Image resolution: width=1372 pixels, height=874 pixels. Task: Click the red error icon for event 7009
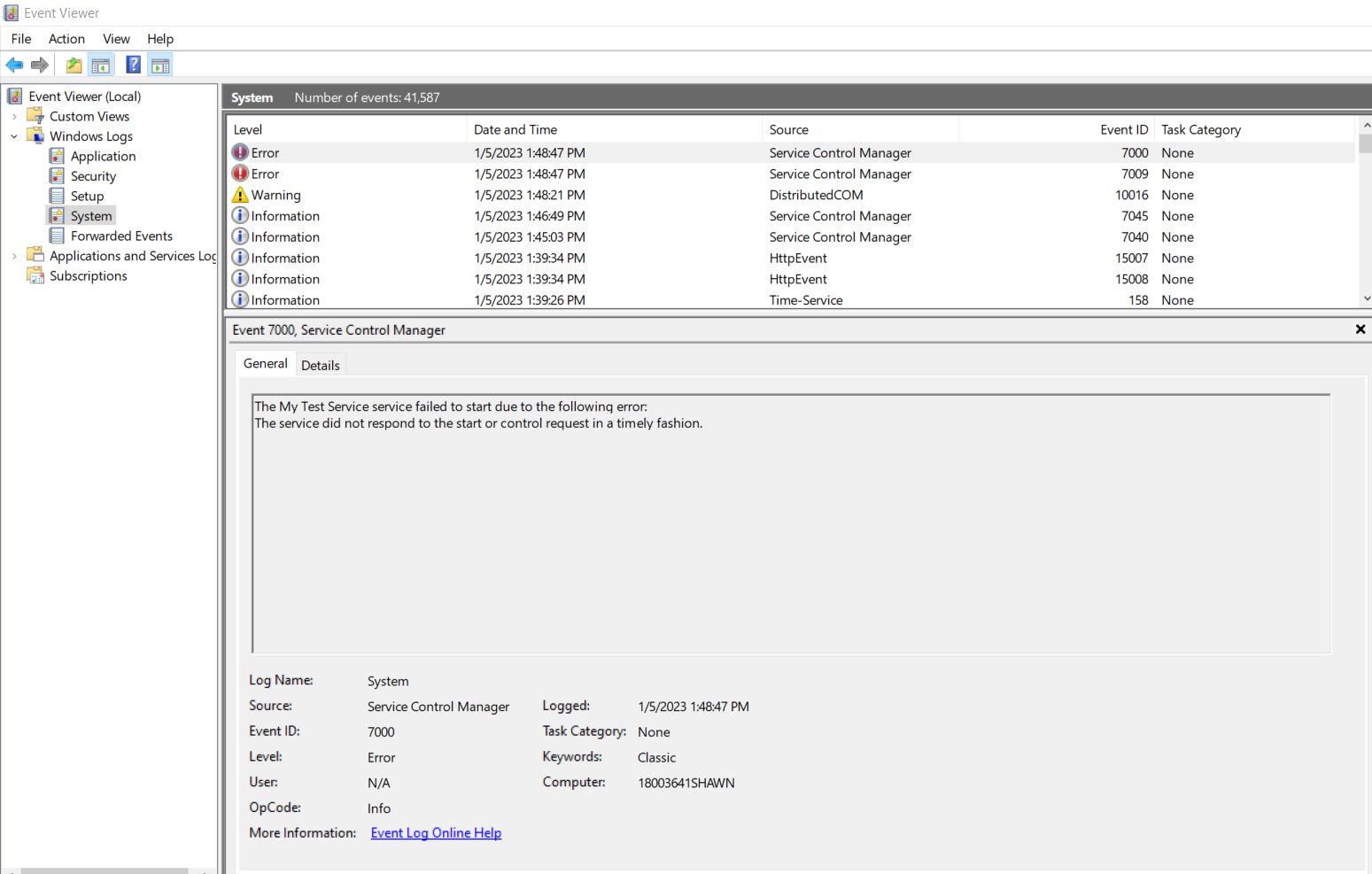coord(240,174)
